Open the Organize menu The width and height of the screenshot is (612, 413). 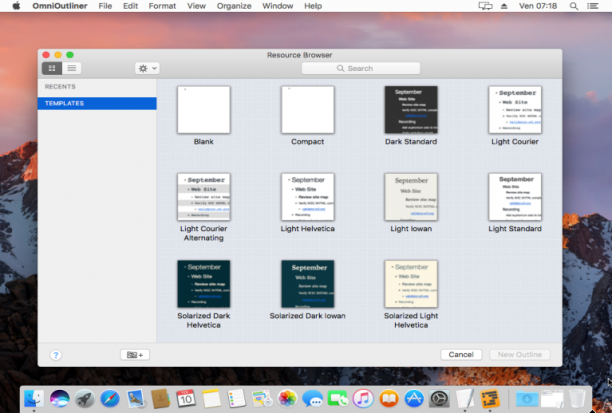234,6
